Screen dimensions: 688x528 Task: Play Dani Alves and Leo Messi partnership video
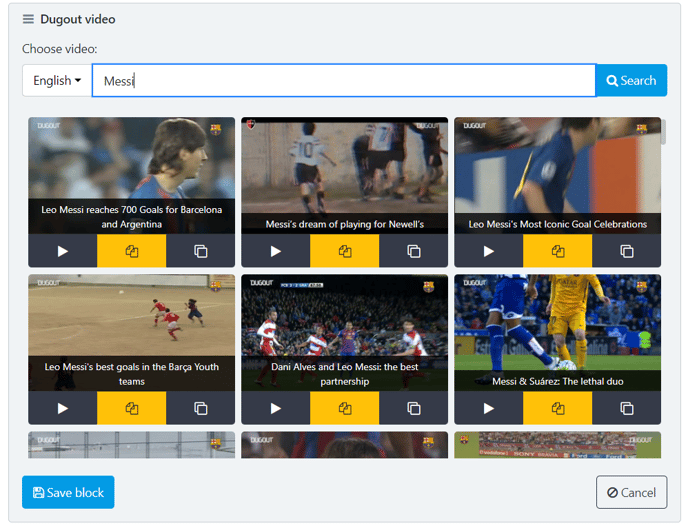coord(276,408)
